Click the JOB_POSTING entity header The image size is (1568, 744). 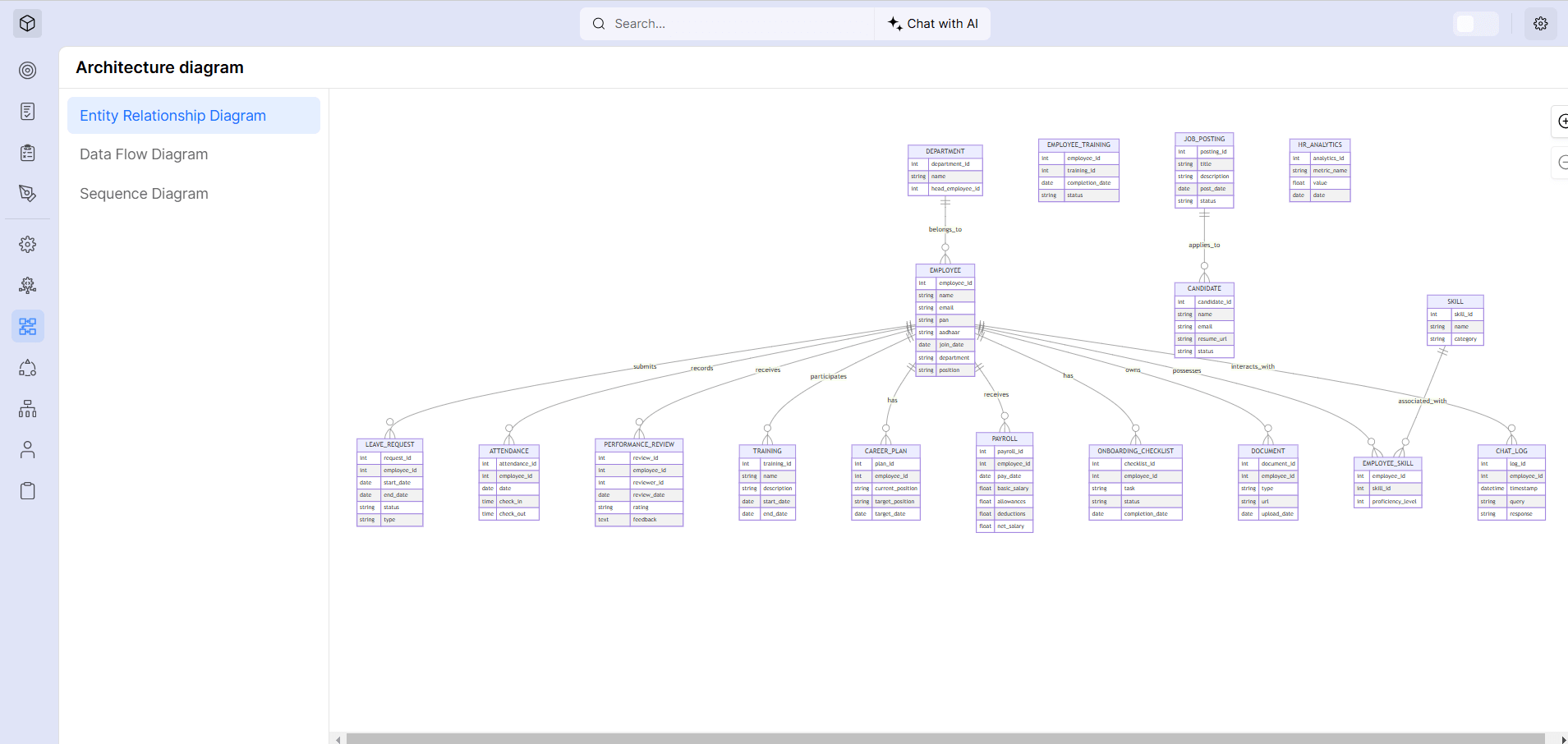tap(1204, 139)
